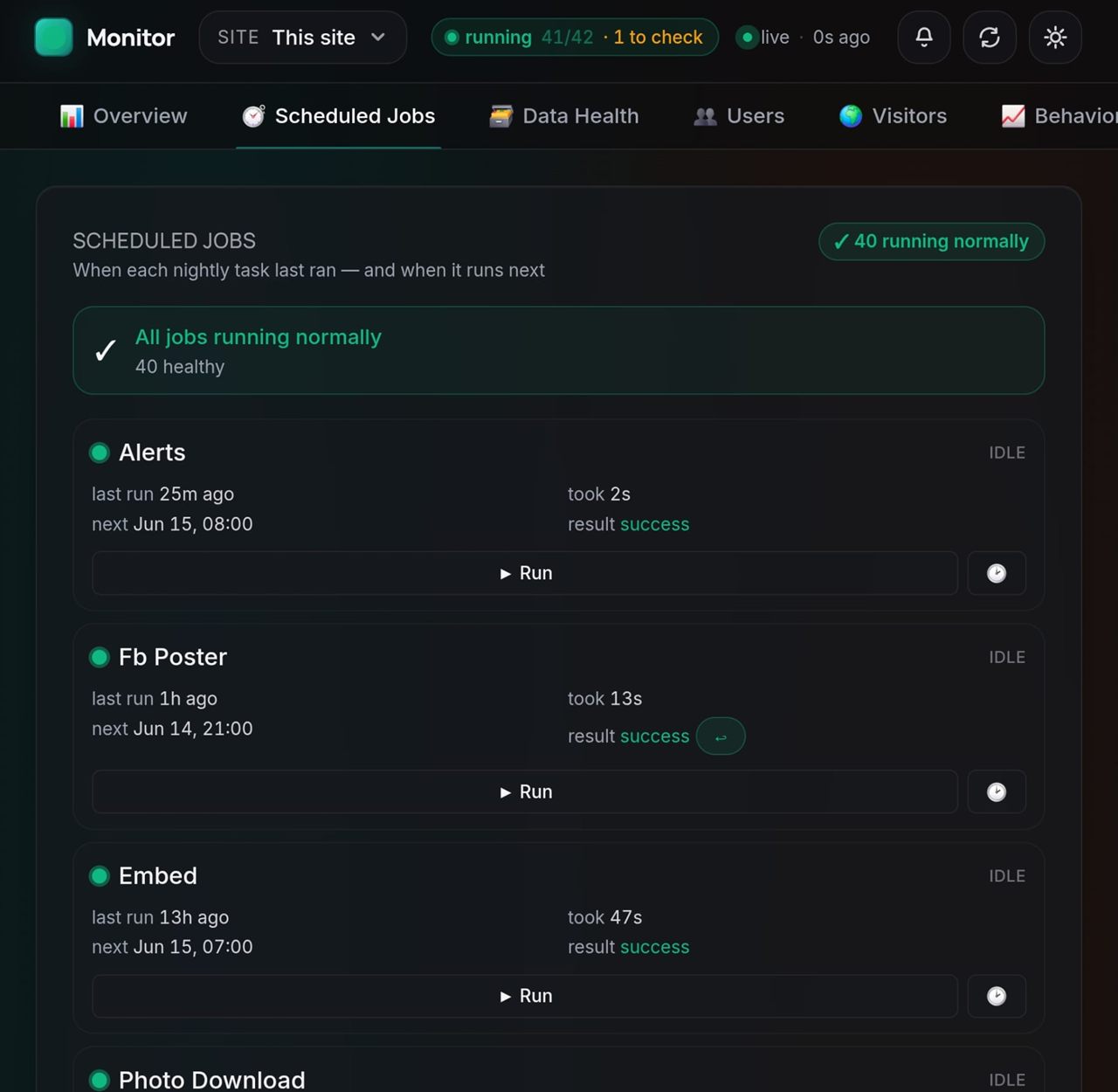Click the Visitors tab's globe icon
Image resolution: width=1118 pixels, height=1092 pixels.
point(851,116)
